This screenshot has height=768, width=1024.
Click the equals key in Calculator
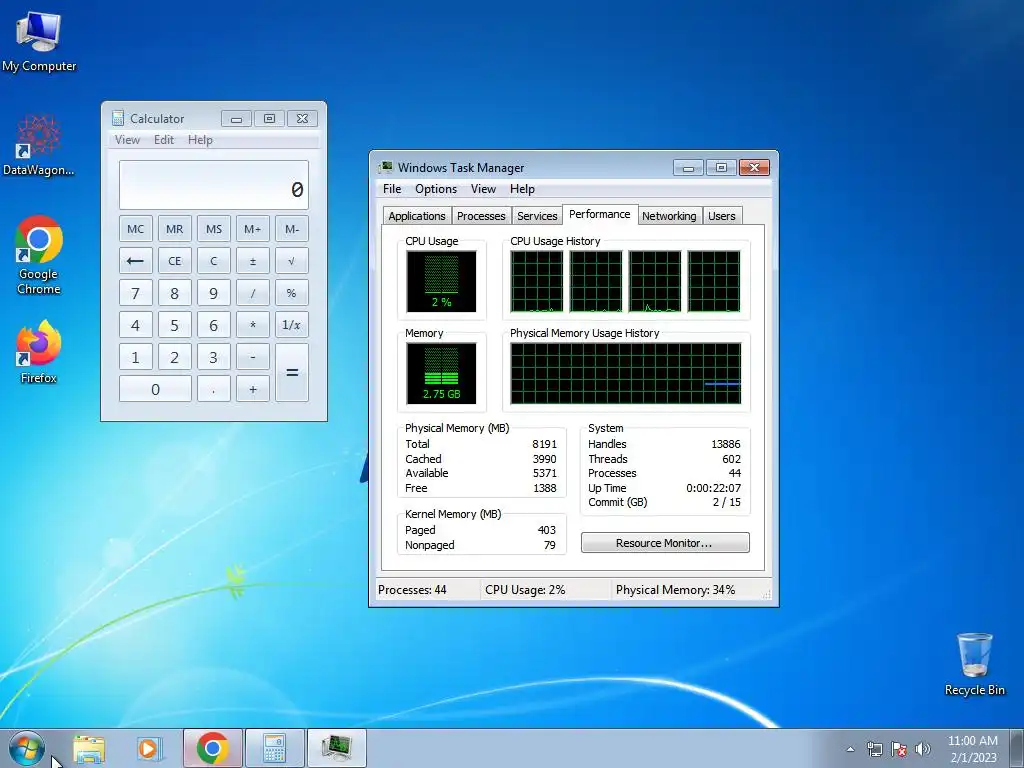(291, 372)
